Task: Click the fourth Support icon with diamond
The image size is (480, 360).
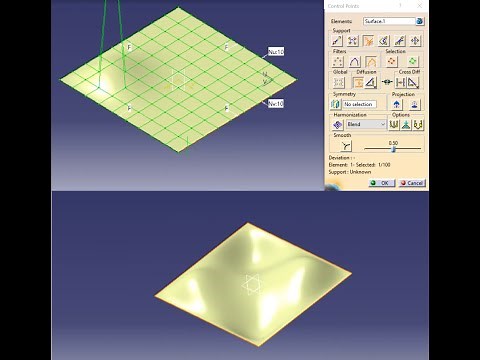Action: tap(384, 41)
